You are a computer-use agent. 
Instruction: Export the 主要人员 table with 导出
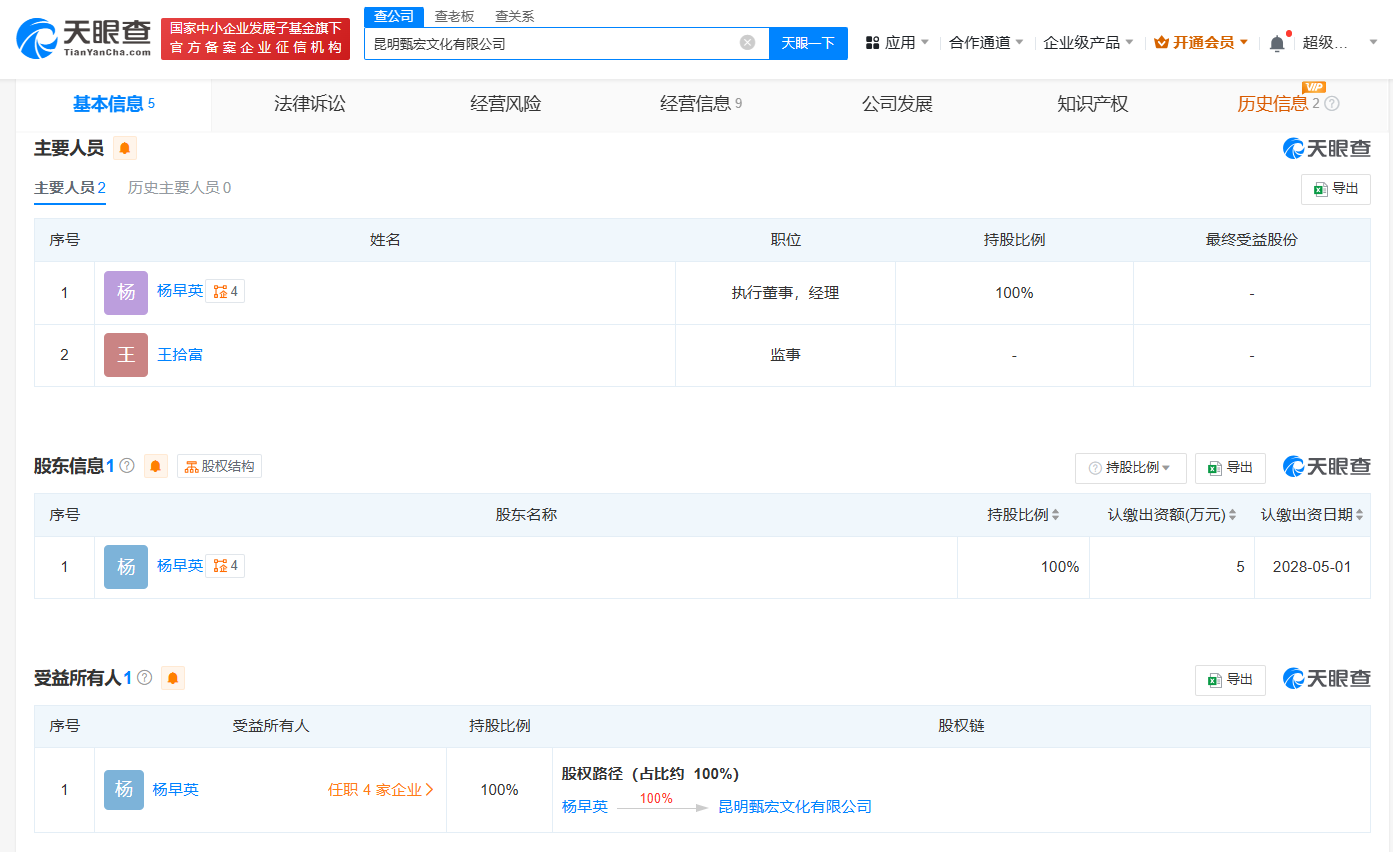[1336, 189]
